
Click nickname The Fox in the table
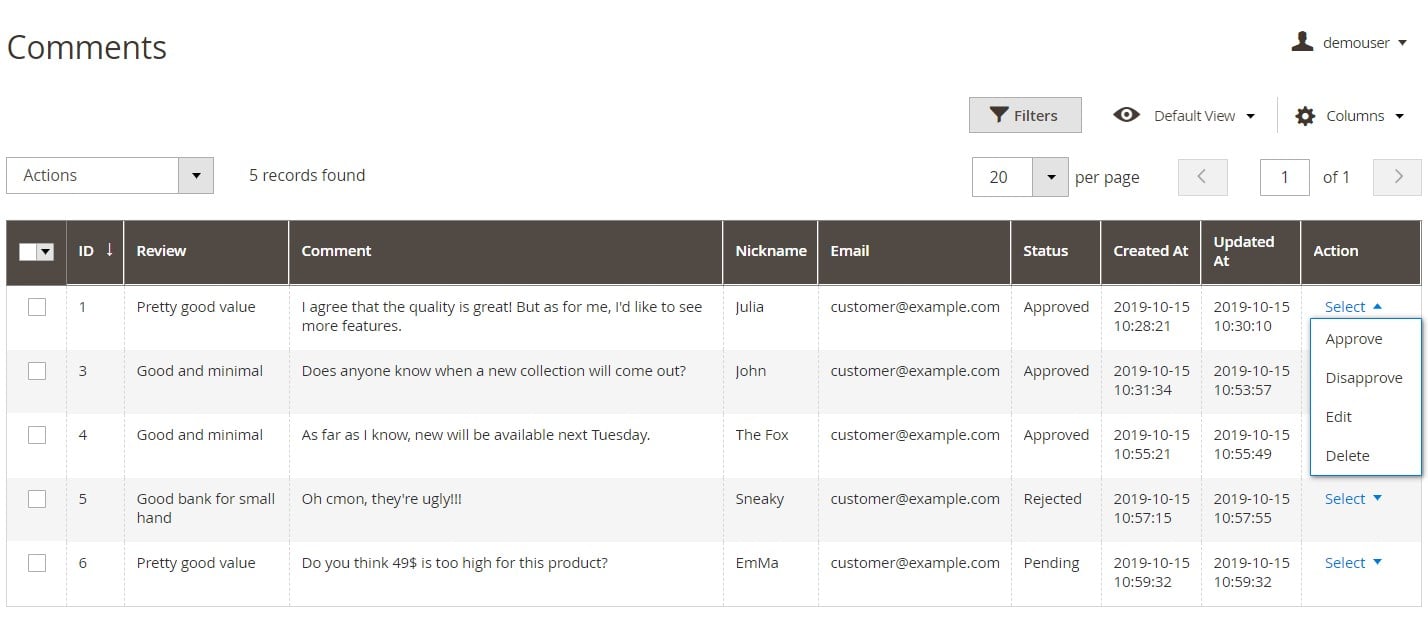762,435
